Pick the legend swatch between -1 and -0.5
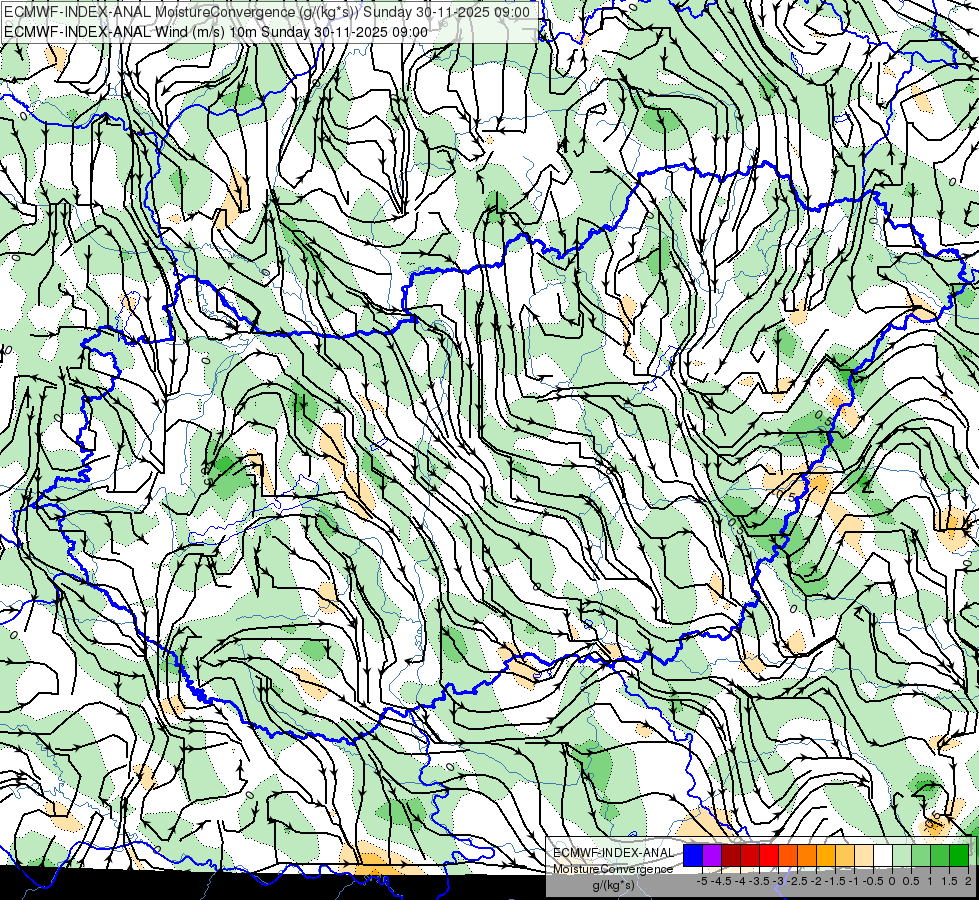Viewport: 979px width, 900px height. click(864, 856)
